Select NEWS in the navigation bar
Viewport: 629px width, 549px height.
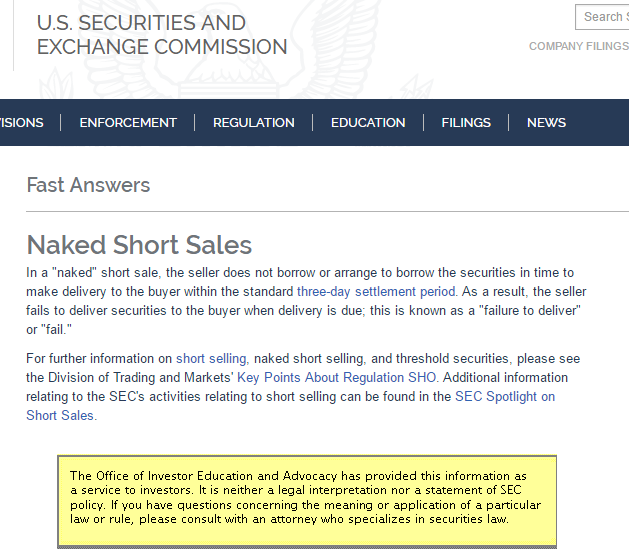point(546,122)
